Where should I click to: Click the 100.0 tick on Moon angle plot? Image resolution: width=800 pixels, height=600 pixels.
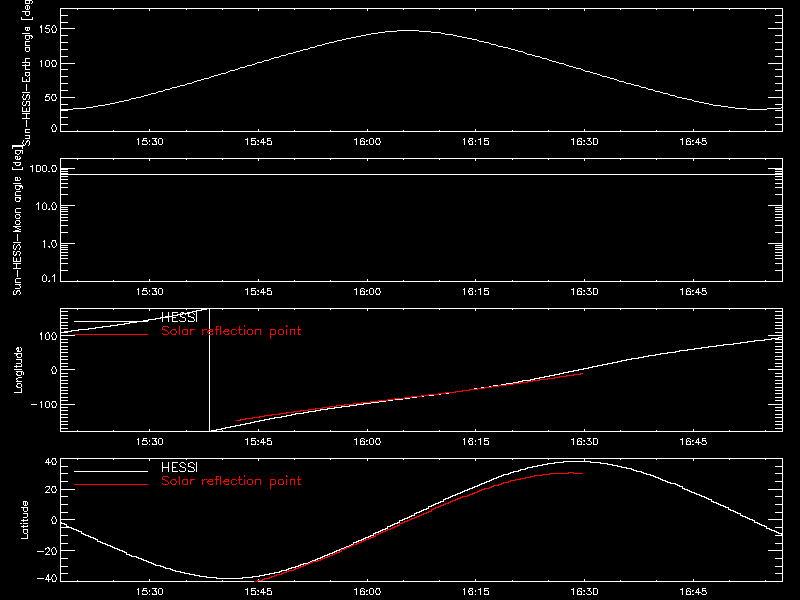(43, 169)
